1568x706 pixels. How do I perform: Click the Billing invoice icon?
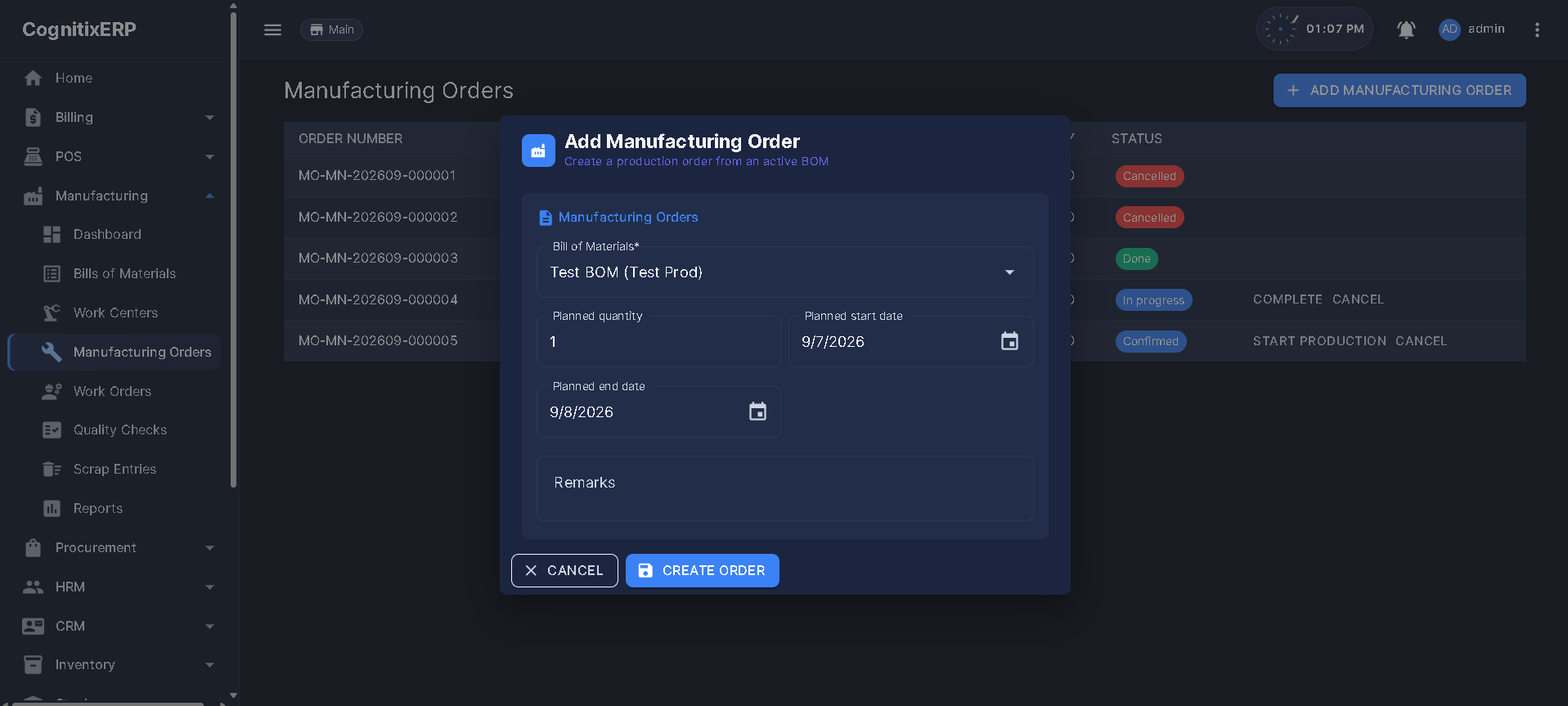33,117
